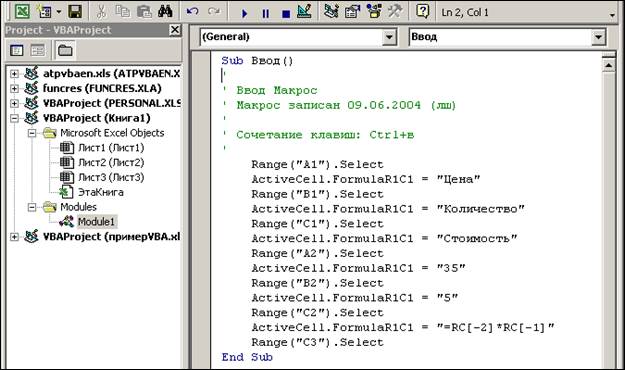This screenshot has width=625, height=370.
Task: Click the Range("C3").Select line
Action: coord(317,342)
